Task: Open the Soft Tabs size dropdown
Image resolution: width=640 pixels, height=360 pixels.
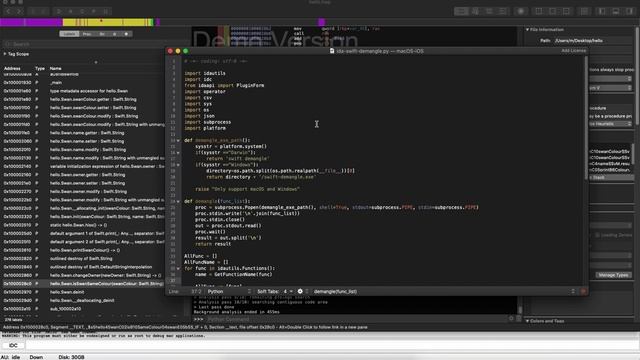Action: 288,291
